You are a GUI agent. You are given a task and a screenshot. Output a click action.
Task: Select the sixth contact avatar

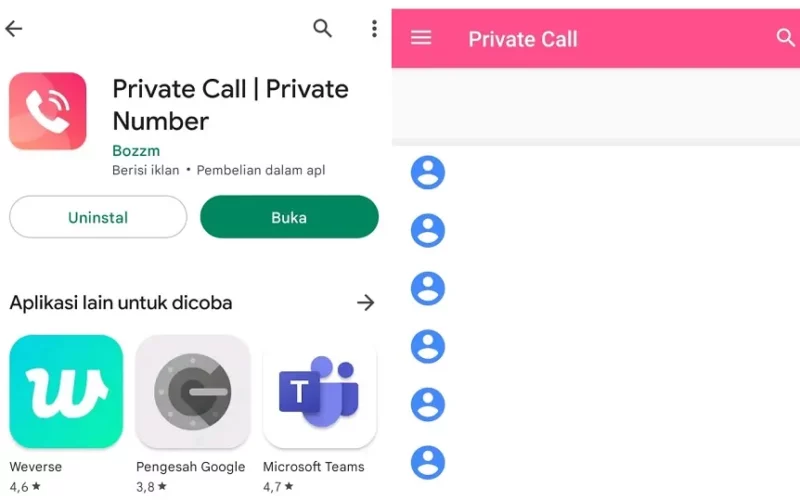coord(428,463)
